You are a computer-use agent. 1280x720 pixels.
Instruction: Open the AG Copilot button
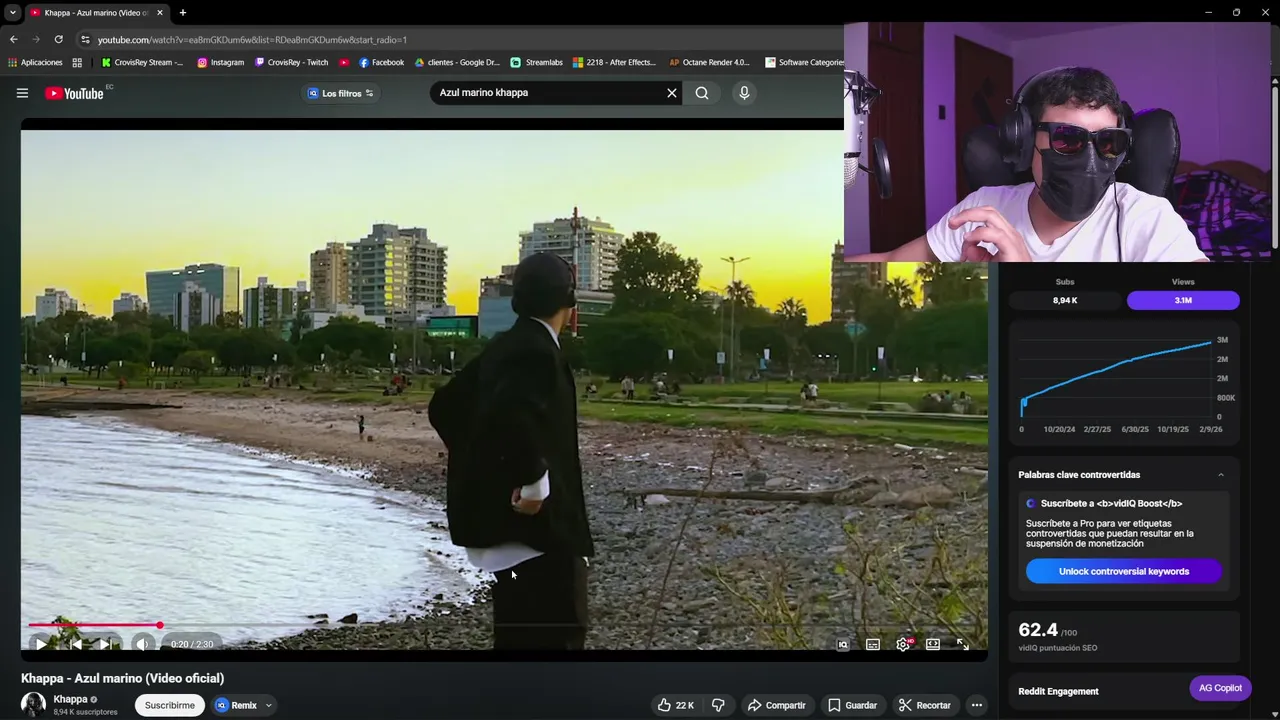pyautogui.click(x=1220, y=688)
